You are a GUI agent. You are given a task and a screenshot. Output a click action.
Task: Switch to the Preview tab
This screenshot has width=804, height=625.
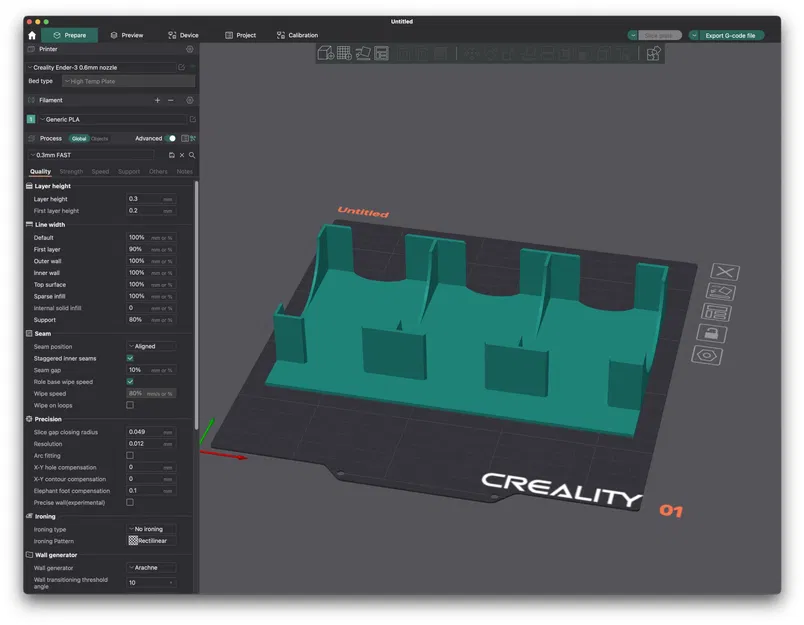coord(127,35)
